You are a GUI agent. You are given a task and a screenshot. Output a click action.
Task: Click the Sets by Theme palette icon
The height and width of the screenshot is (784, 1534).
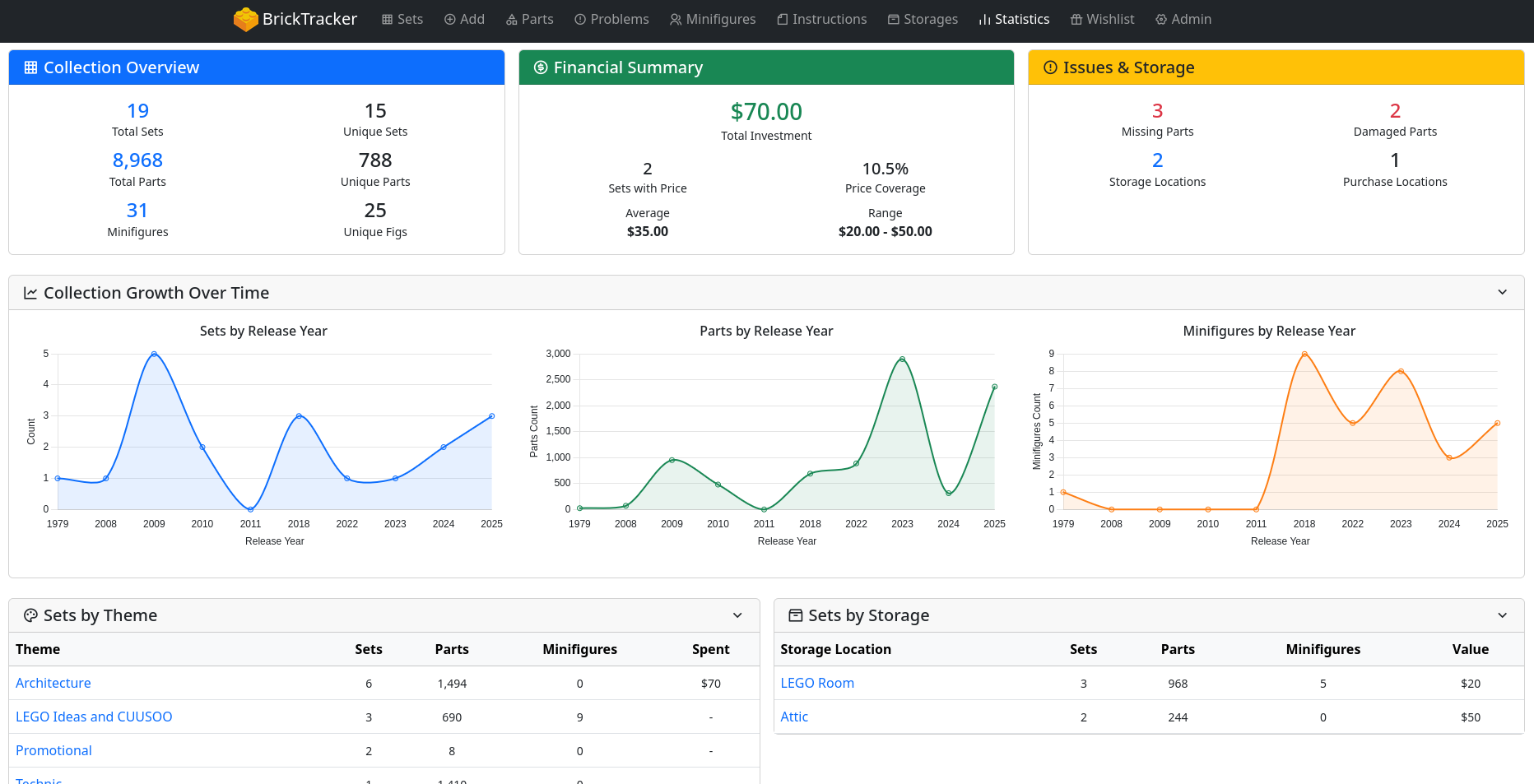[30, 615]
